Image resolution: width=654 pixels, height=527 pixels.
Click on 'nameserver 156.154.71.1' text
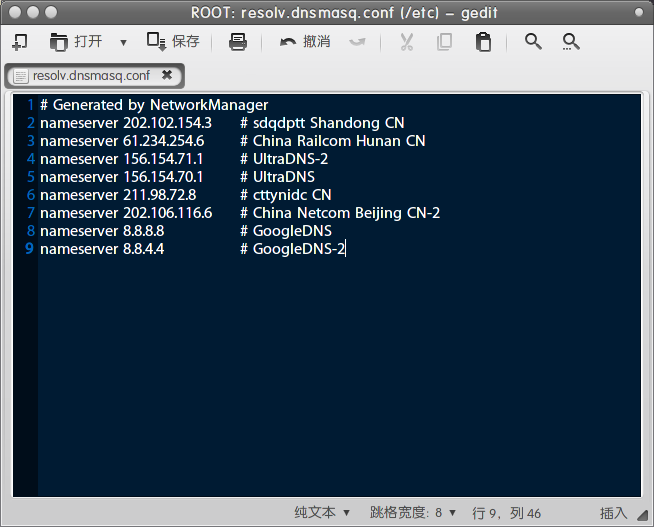(121, 159)
